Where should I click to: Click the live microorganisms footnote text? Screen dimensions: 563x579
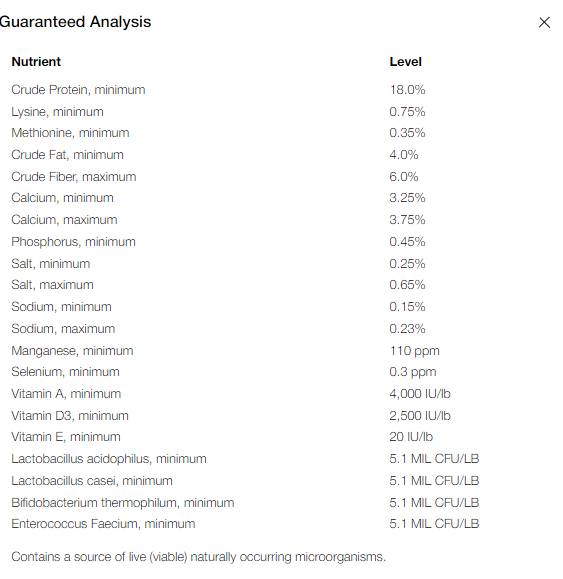pos(199,557)
